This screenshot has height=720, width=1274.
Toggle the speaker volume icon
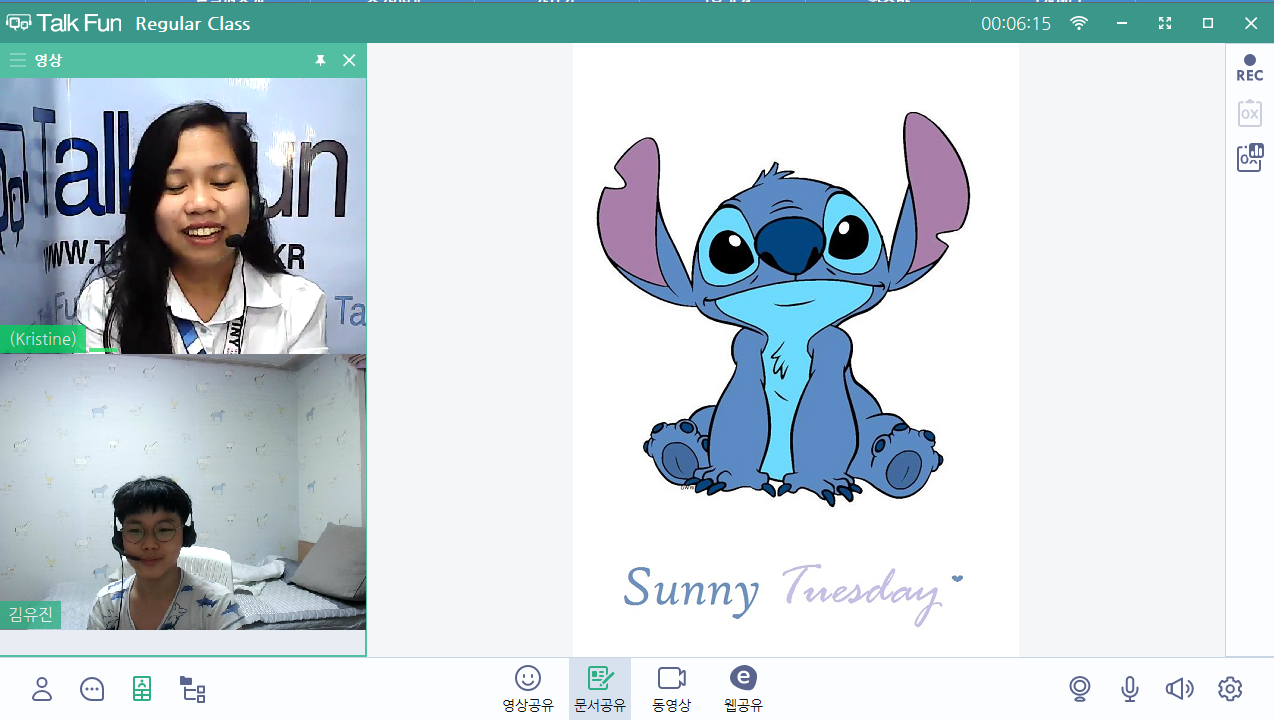coord(1180,689)
